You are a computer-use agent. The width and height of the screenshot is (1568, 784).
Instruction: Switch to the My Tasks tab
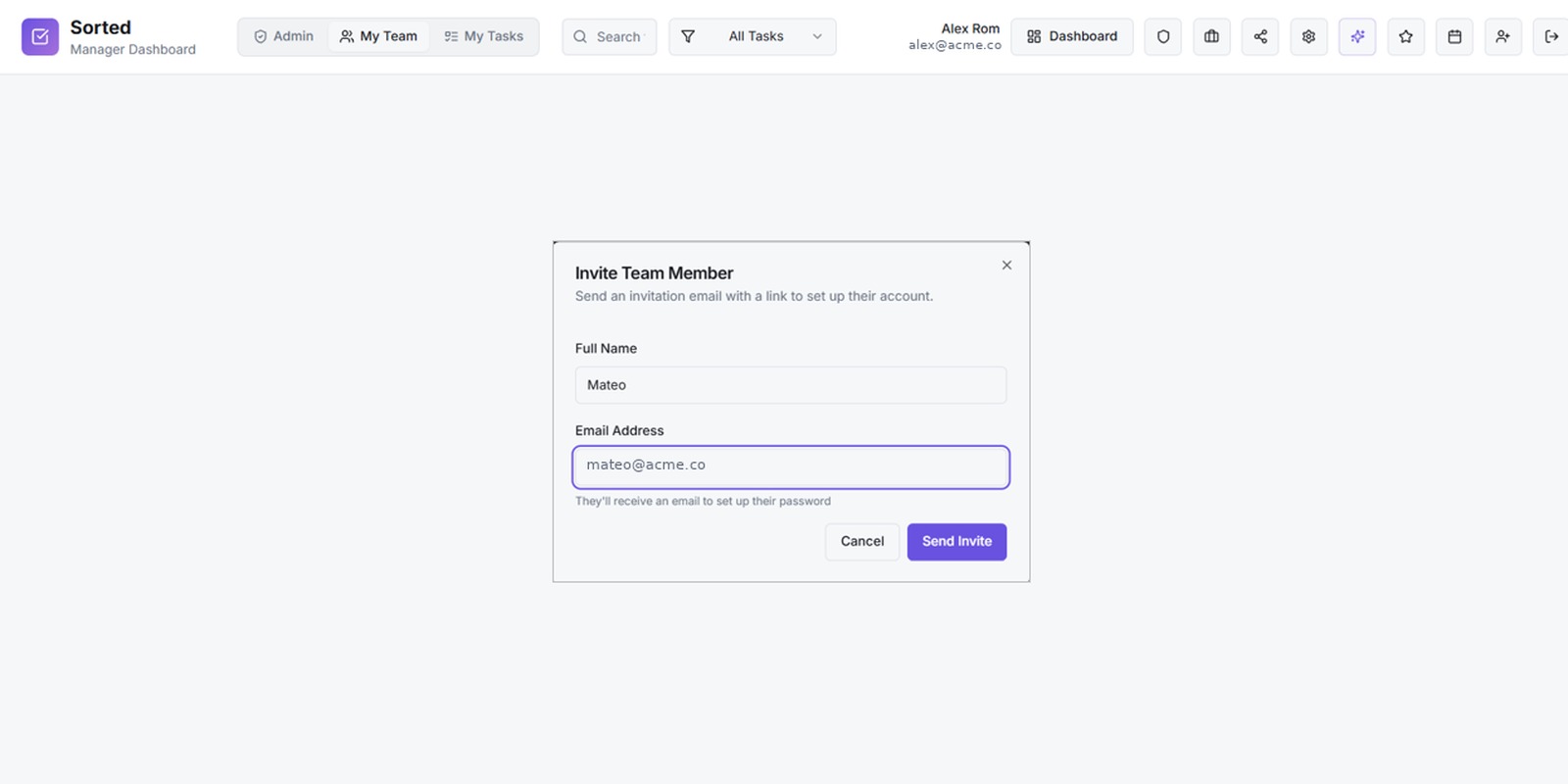pyautogui.click(x=483, y=36)
